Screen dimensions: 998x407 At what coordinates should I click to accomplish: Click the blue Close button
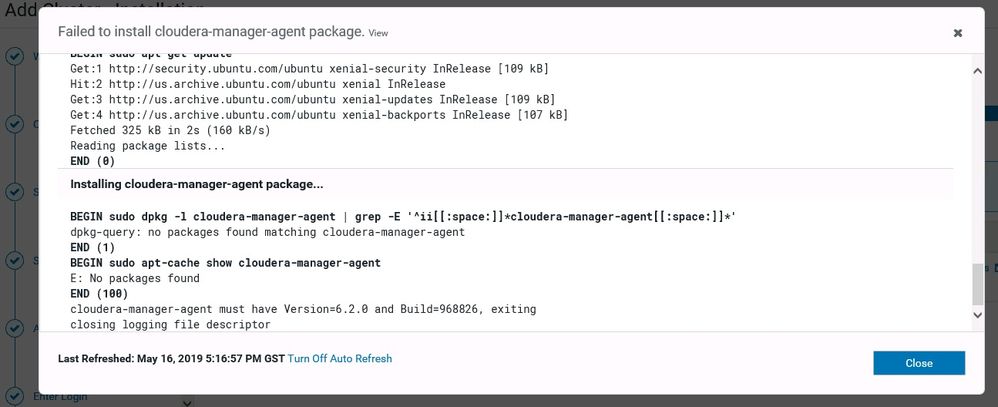click(918, 363)
